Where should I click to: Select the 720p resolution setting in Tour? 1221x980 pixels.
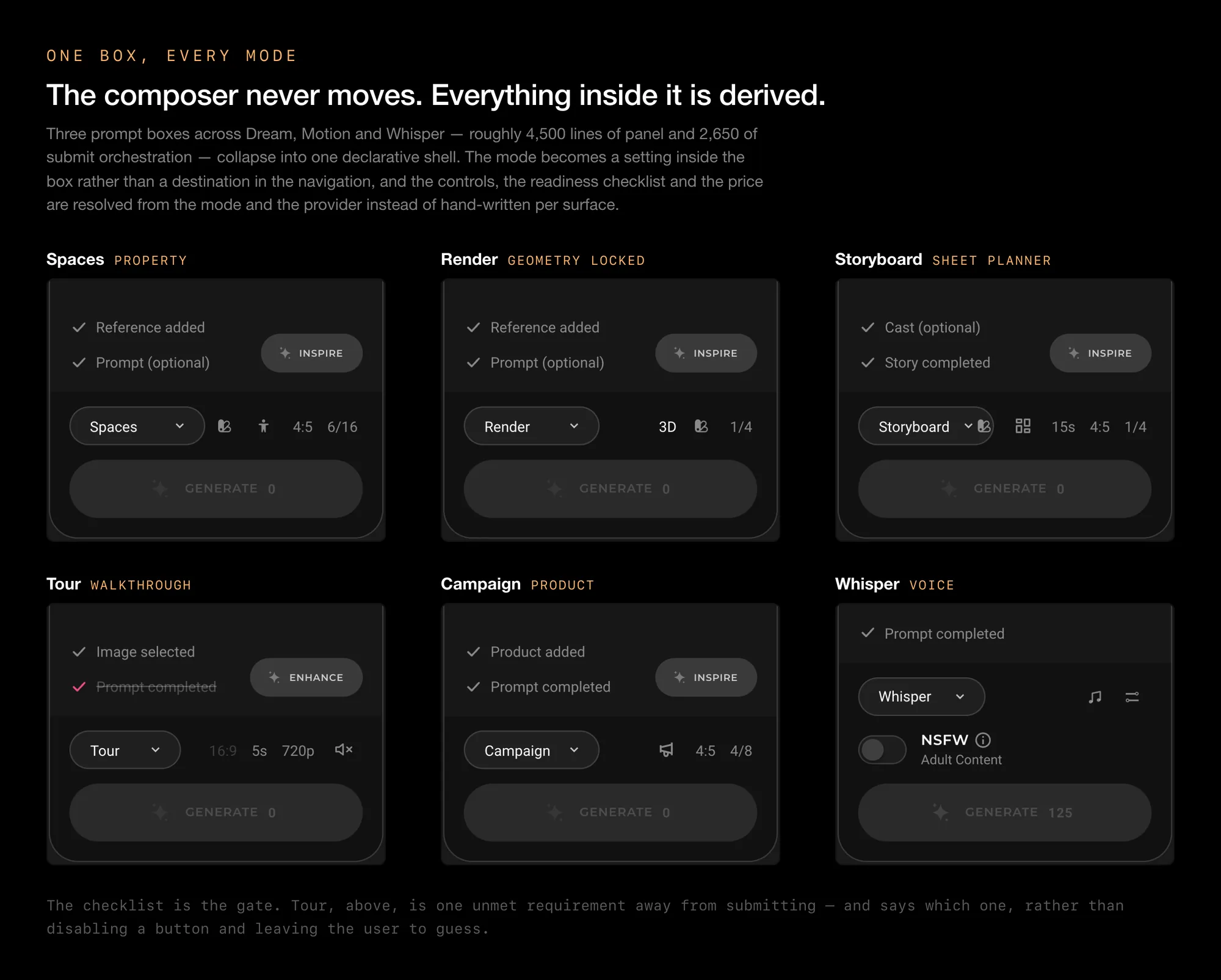coord(298,751)
